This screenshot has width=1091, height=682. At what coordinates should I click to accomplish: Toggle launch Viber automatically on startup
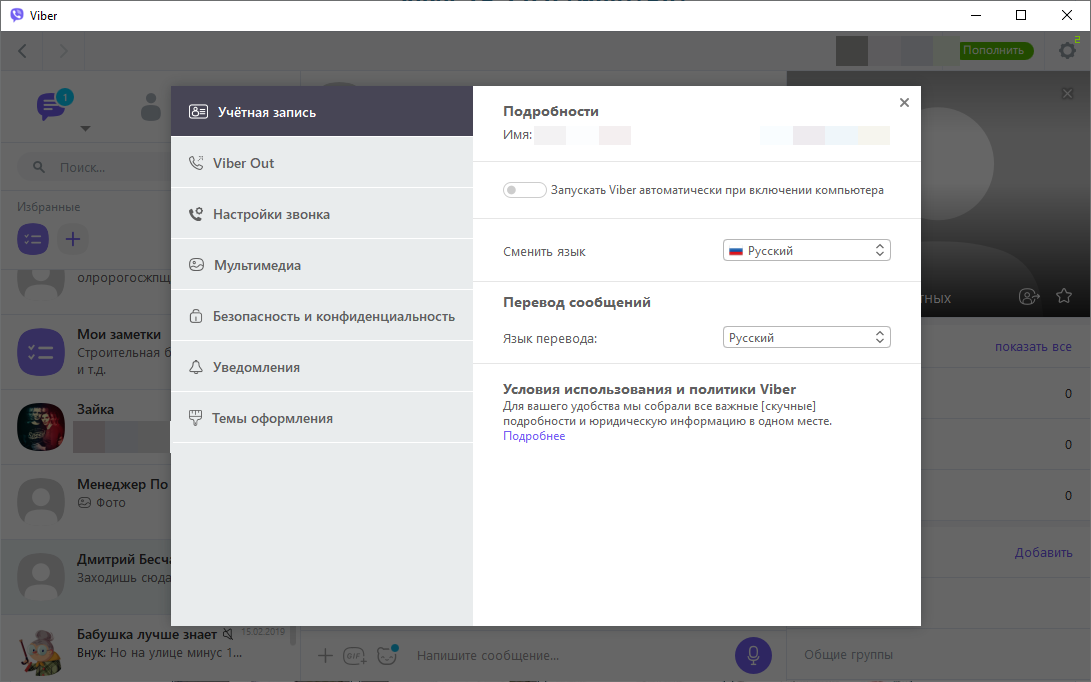(524, 190)
